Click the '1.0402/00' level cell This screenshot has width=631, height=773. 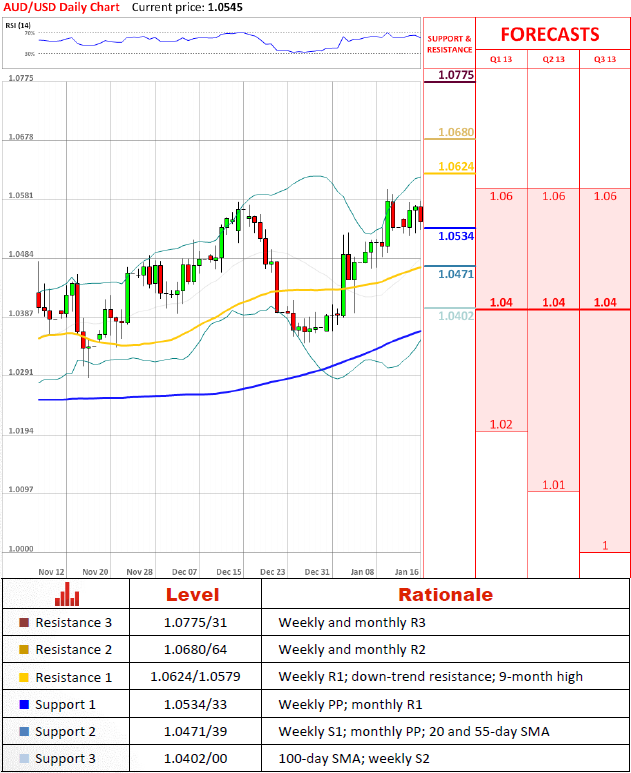coord(195,759)
